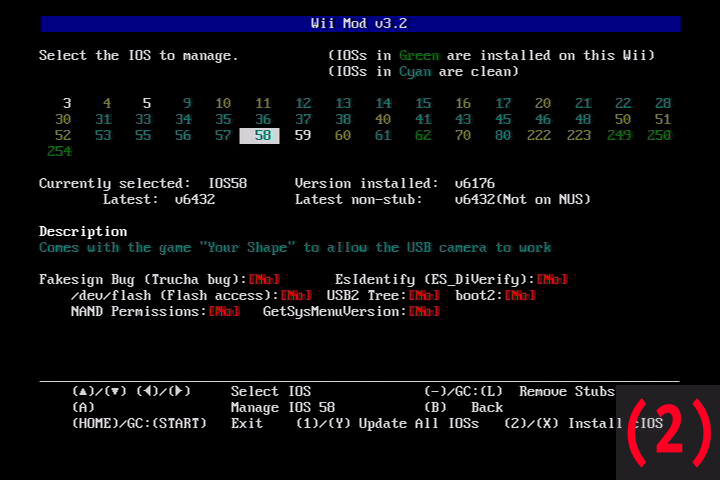Select IOS 12 in the list
This screenshot has width=720, height=480.
[x=303, y=103]
